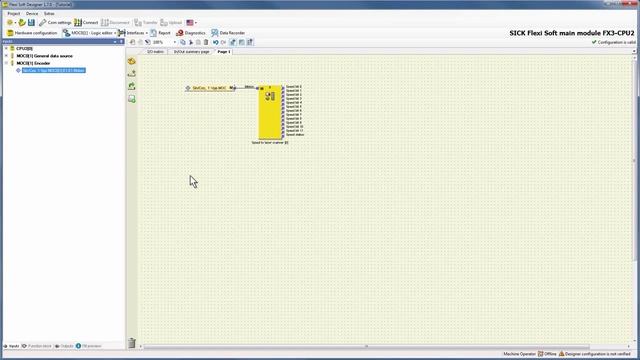Click the copy icon in editor toolbar
Image resolution: width=640 pixels, height=360 pixels.
tap(183, 42)
